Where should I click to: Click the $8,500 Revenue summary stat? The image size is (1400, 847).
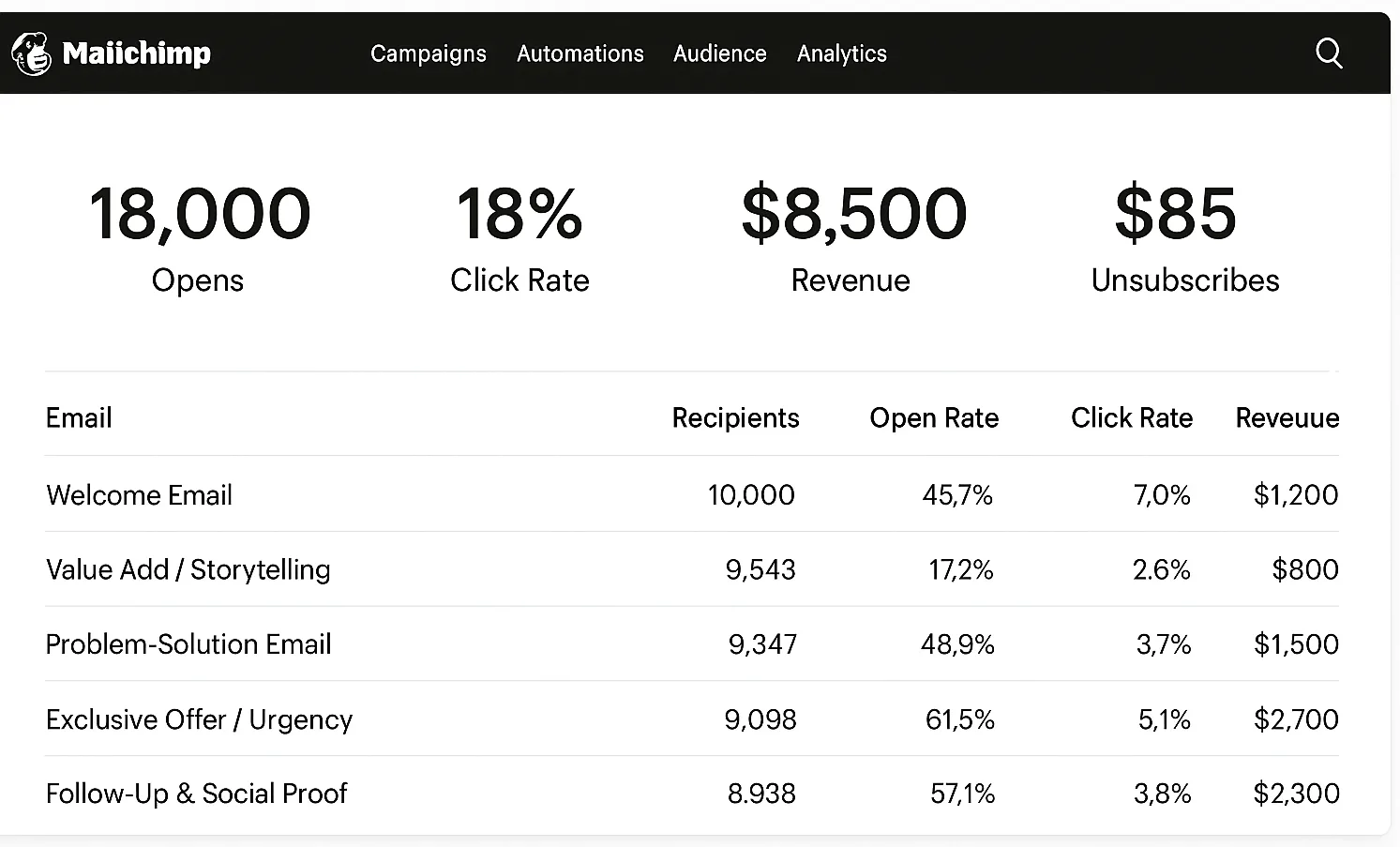(x=851, y=236)
